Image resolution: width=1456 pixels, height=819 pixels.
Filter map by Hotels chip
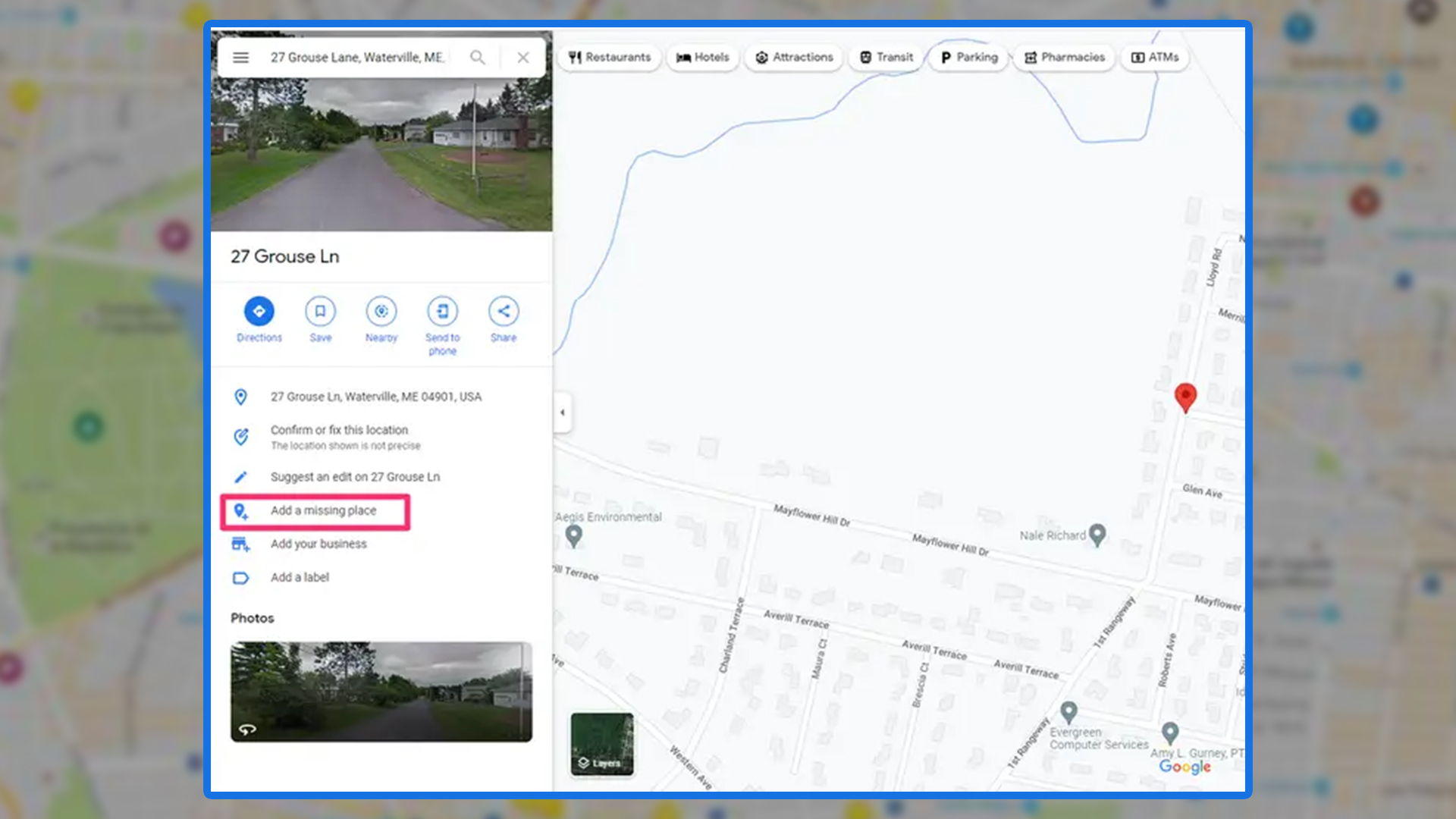pyautogui.click(x=702, y=58)
